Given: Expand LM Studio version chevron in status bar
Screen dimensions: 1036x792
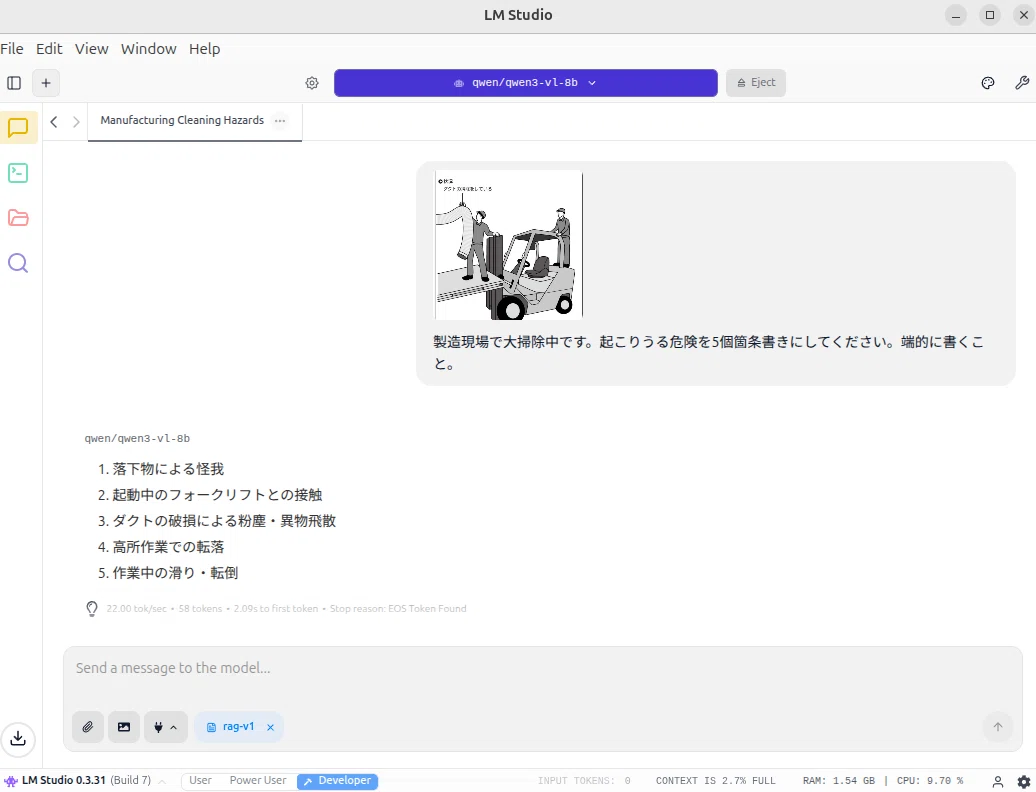Looking at the screenshot, I should point(162,781).
